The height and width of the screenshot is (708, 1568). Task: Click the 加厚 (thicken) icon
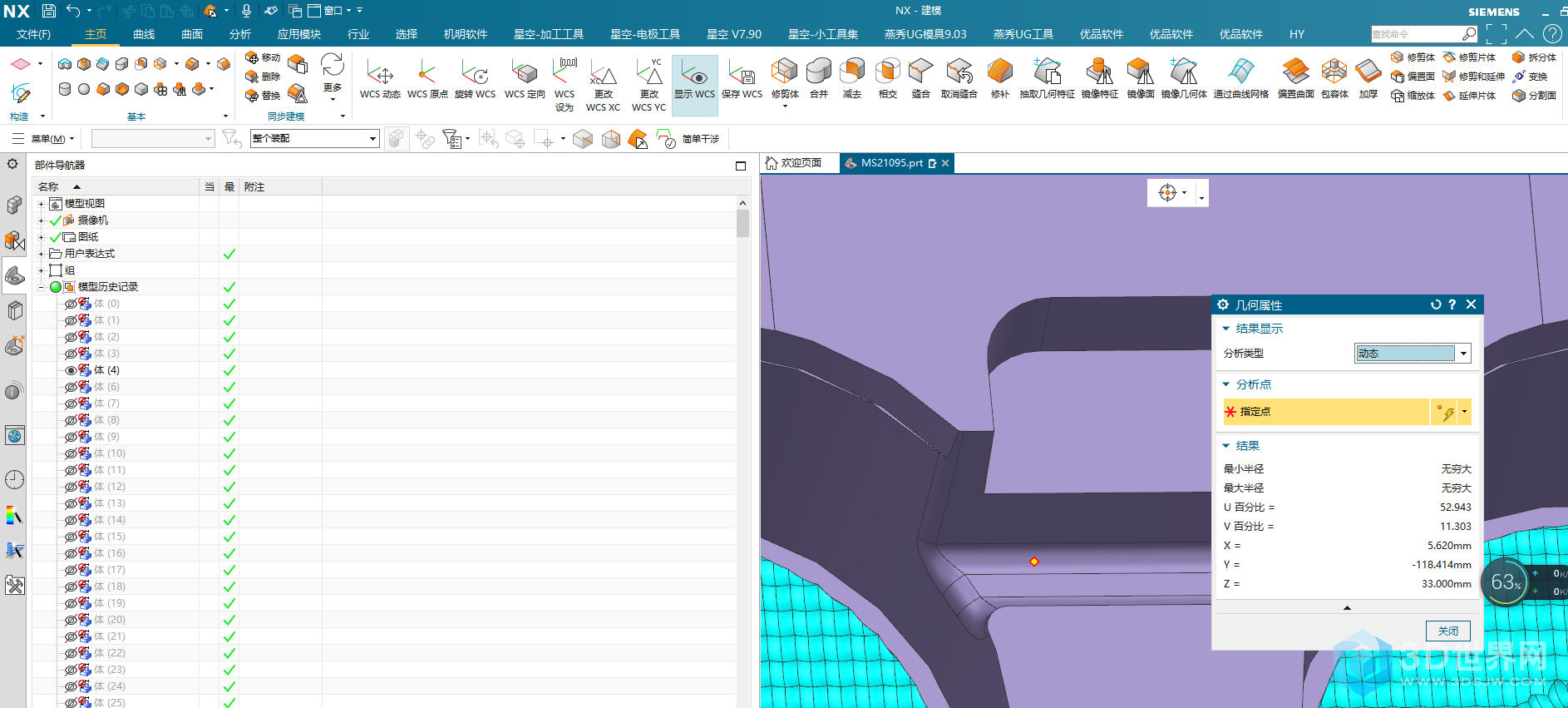tap(1368, 80)
